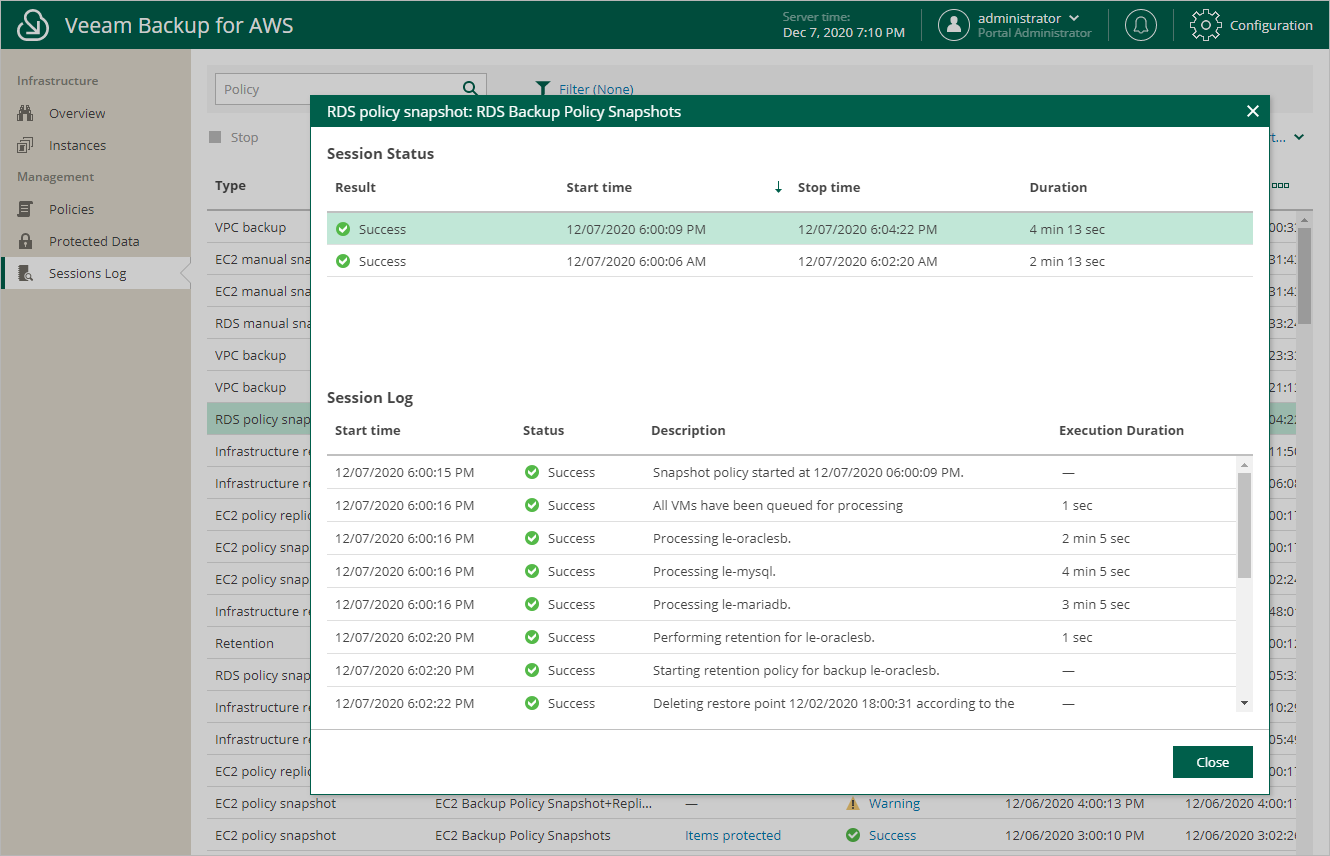Click success icon for 'Starting retention policy' entry
The image size is (1330, 856).
[x=532, y=670]
